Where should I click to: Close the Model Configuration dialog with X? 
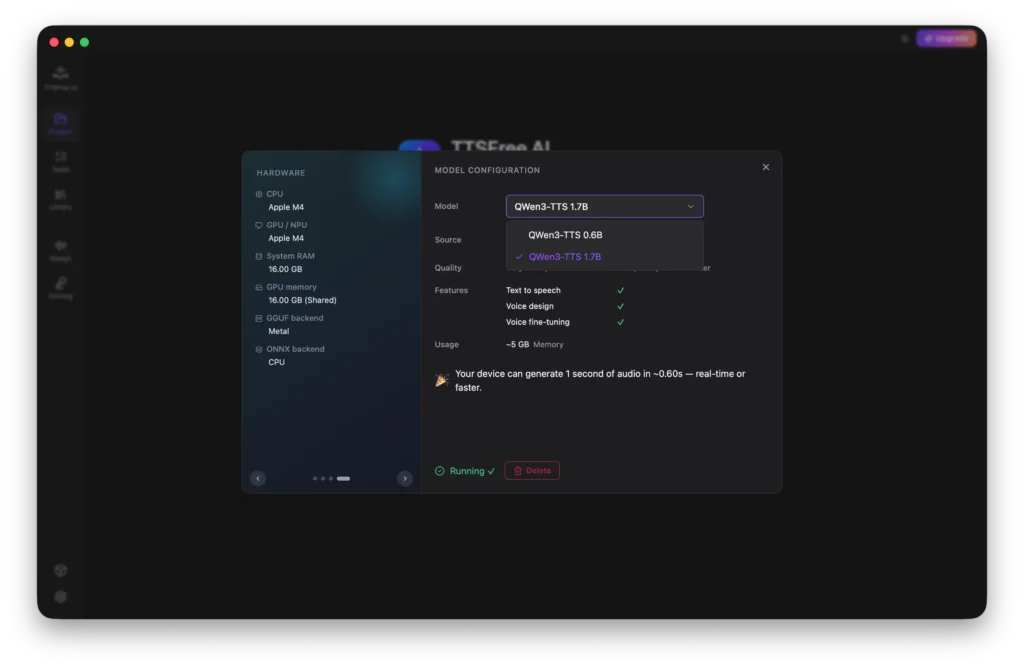(x=765, y=167)
